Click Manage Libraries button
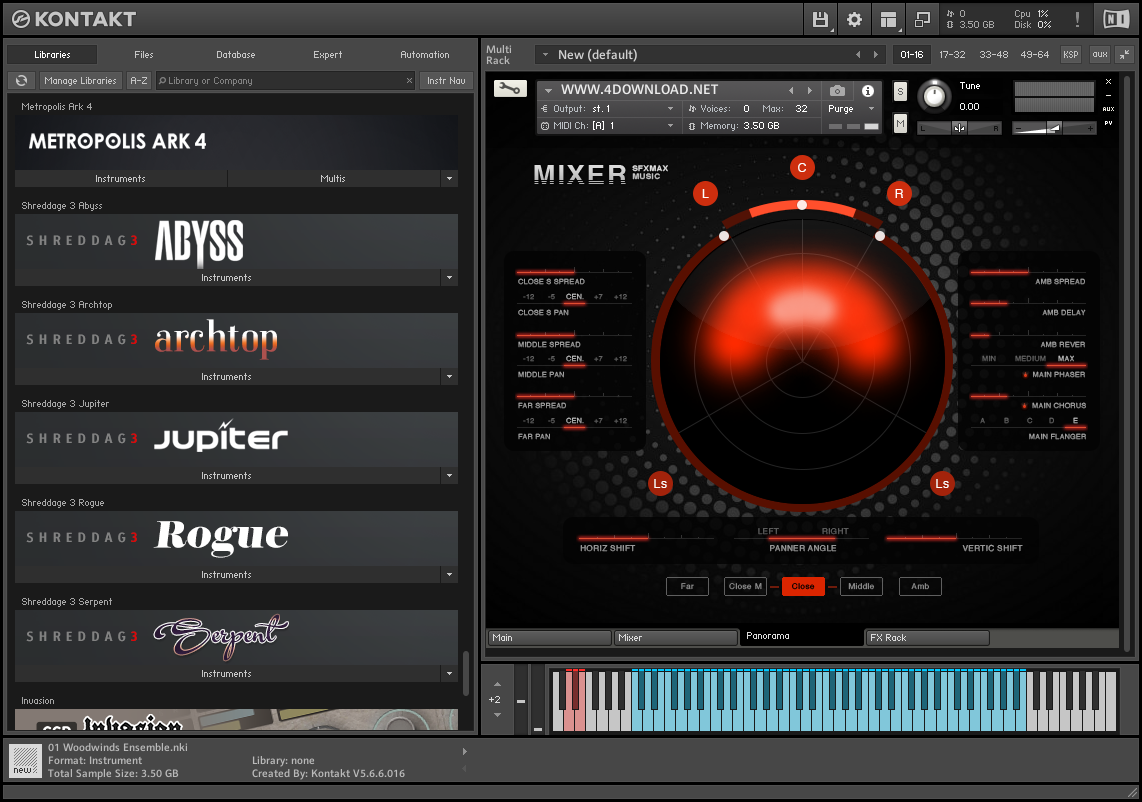The height and width of the screenshot is (802, 1142). (80, 81)
